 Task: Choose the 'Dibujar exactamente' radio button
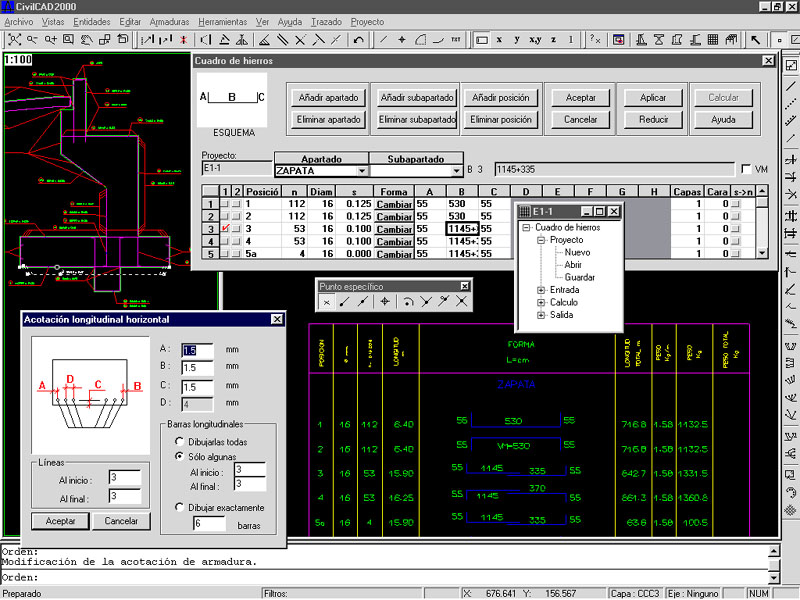click(179, 507)
